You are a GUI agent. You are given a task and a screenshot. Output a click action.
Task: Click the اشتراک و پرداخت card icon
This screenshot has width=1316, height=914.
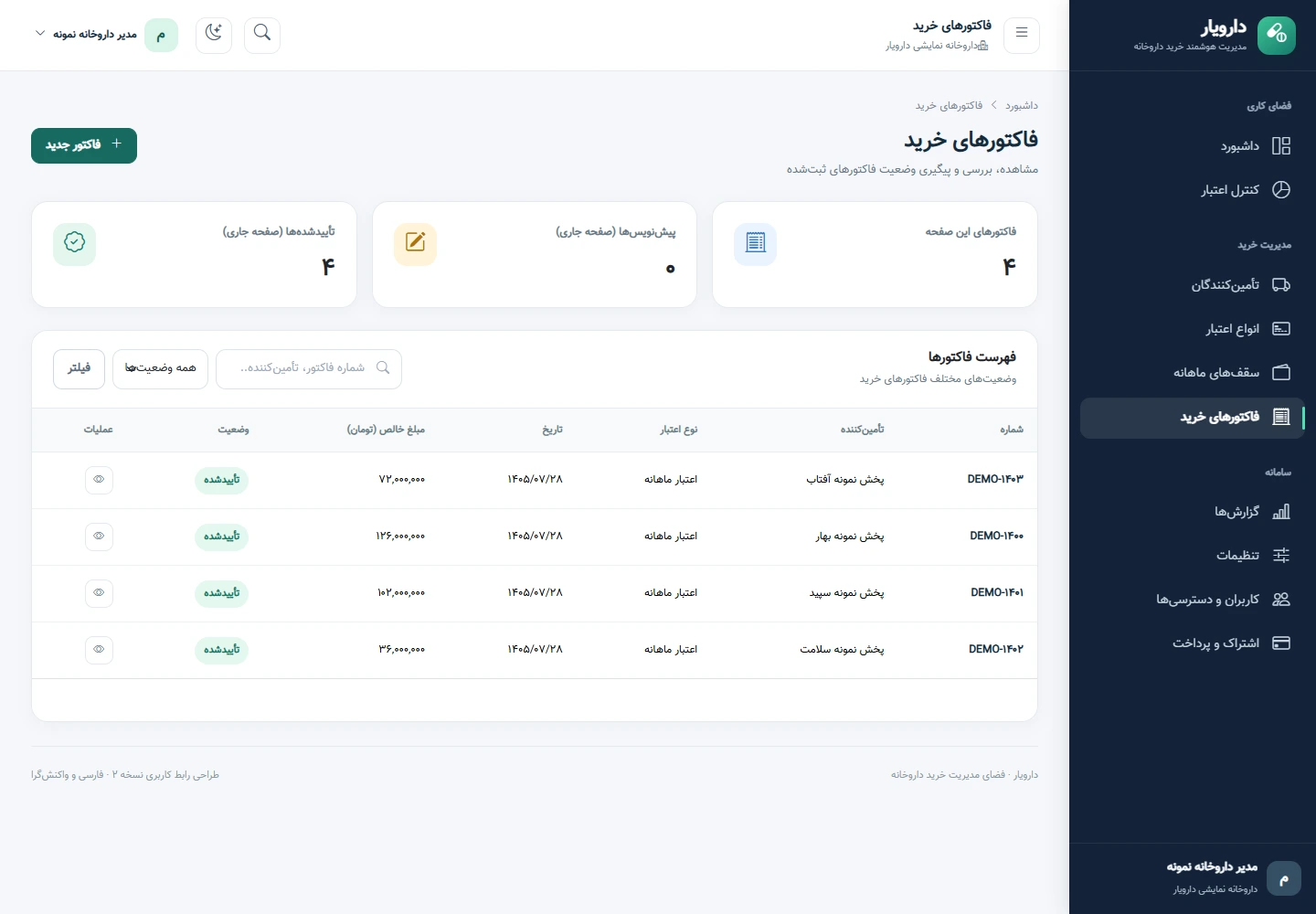[1281, 643]
